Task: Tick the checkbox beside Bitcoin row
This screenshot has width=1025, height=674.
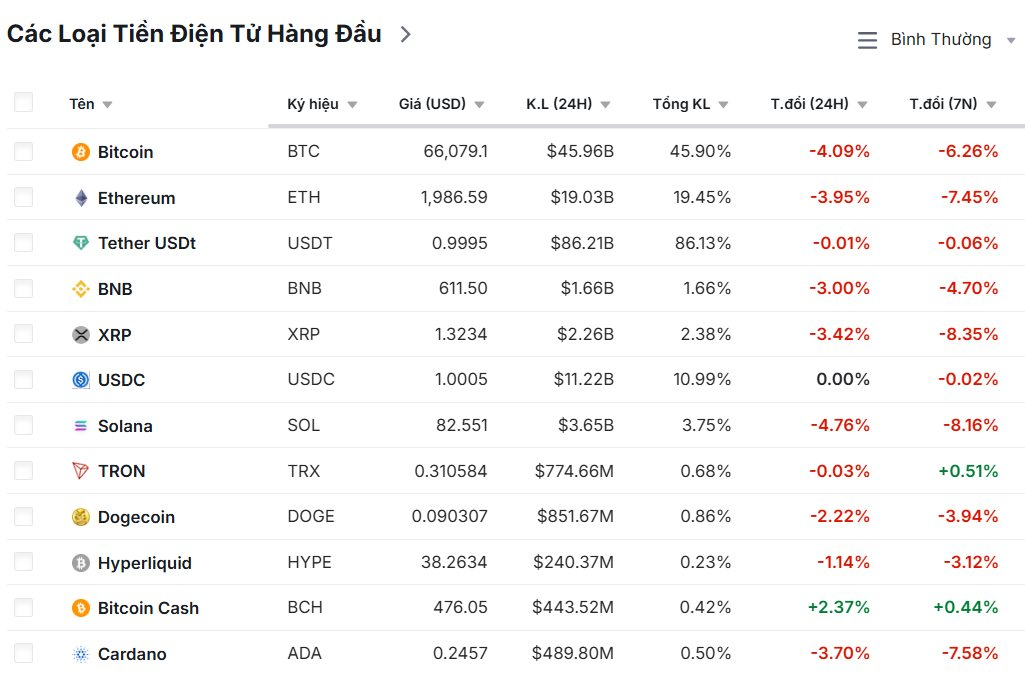Action: [x=23, y=152]
